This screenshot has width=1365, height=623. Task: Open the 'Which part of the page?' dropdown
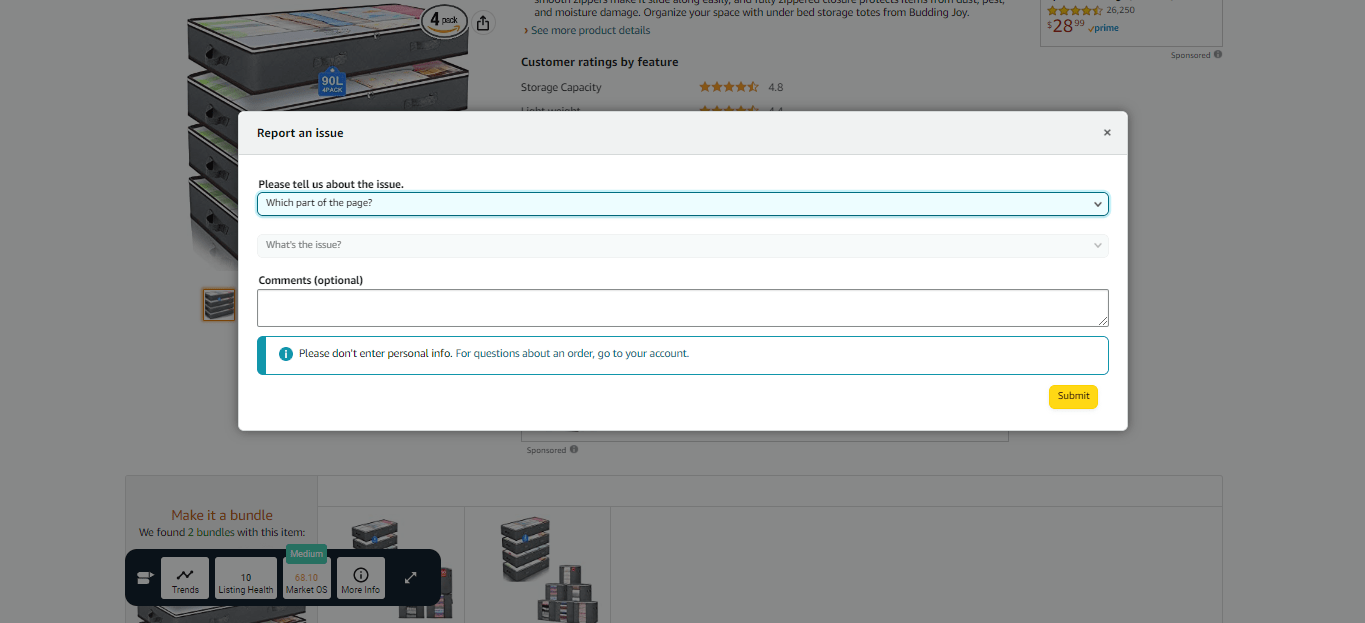pyautogui.click(x=682, y=204)
